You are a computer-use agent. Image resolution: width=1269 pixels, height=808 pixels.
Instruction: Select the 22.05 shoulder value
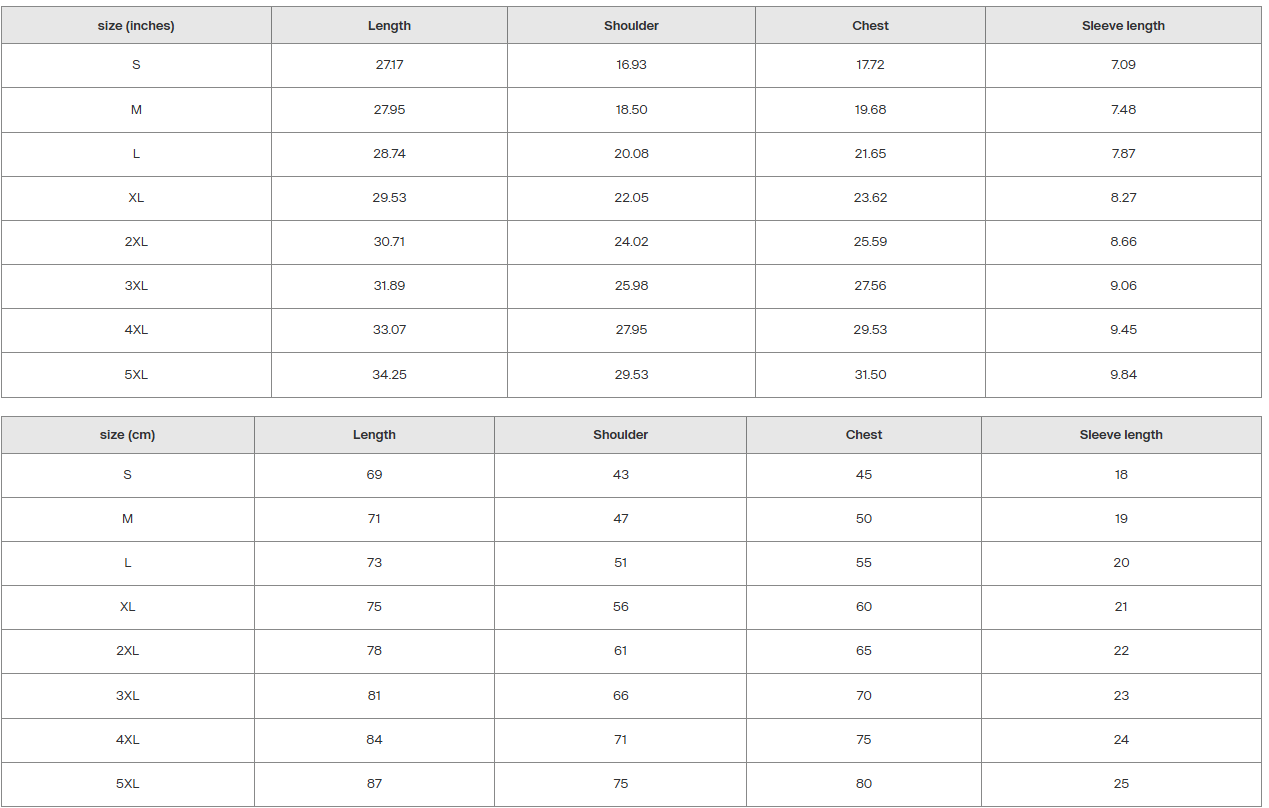631,198
